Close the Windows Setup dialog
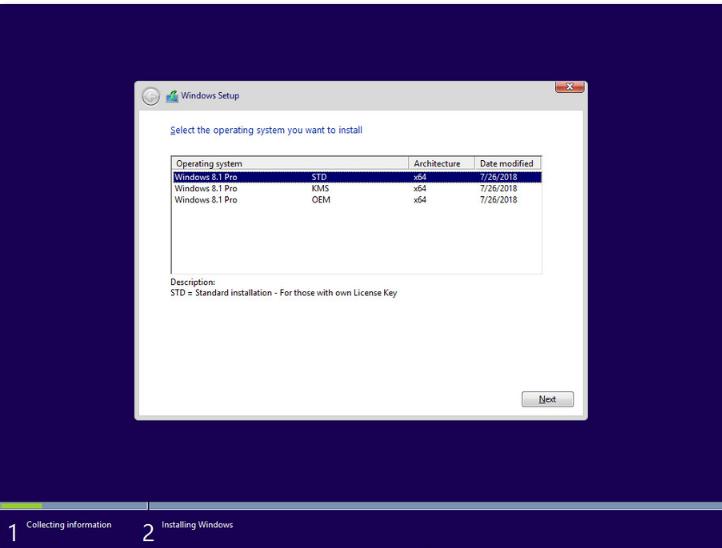The width and height of the screenshot is (722, 548). pyautogui.click(x=570, y=87)
